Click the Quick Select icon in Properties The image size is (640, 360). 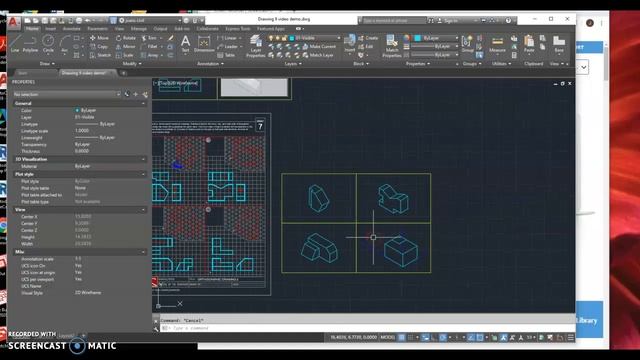145,94
